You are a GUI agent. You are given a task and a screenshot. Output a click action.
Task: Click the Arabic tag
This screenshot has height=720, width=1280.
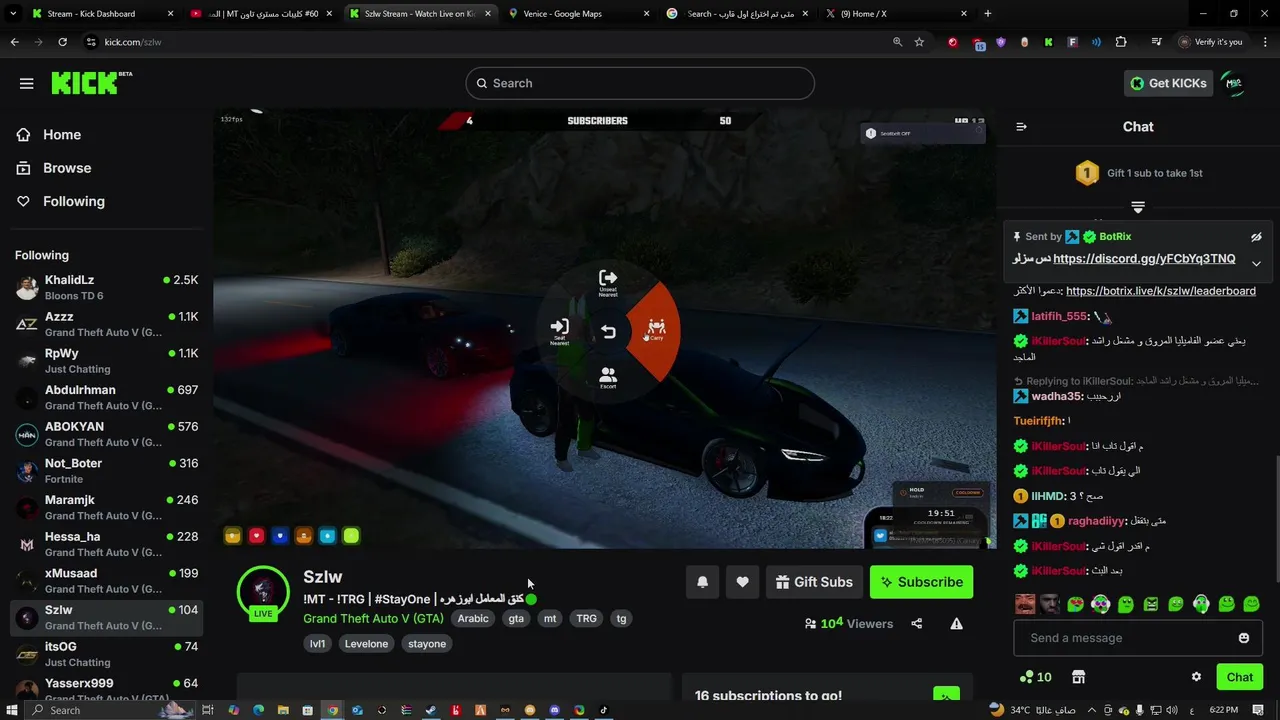[x=473, y=618]
